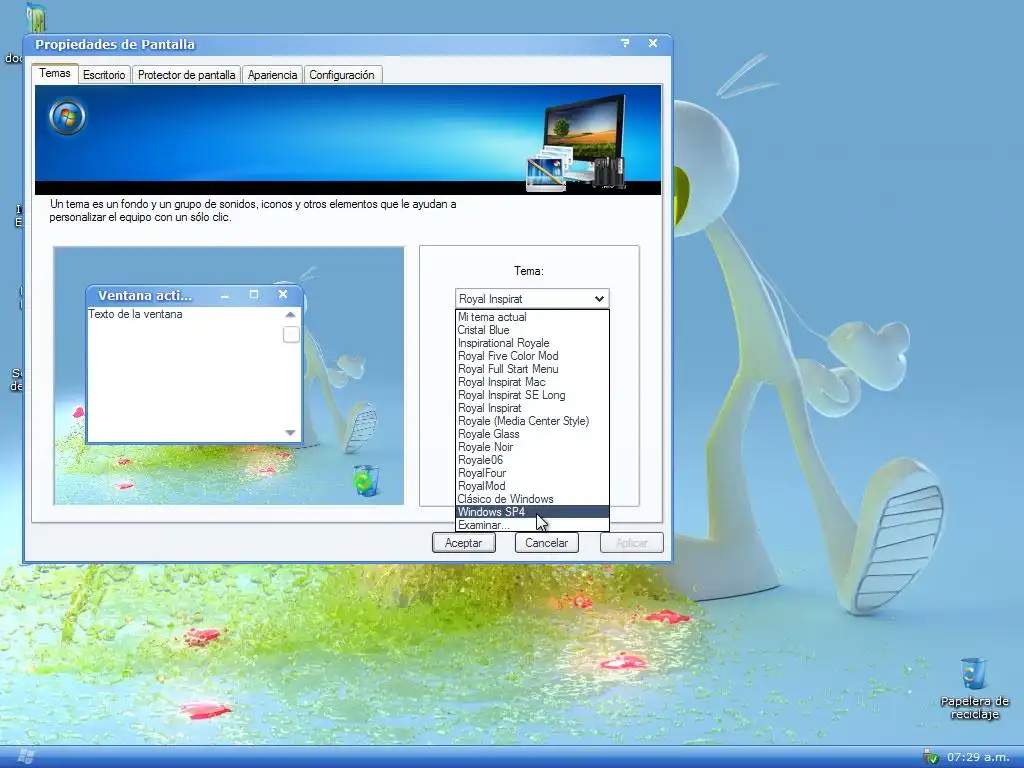This screenshot has width=1024, height=768.
Task: Open the Recycle Bin desktop icon
Action: 974,688
